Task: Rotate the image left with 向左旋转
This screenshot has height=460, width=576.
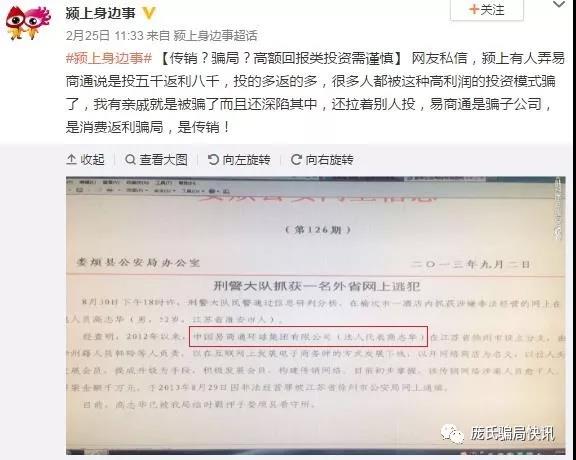Action: (x=239, y=160)
